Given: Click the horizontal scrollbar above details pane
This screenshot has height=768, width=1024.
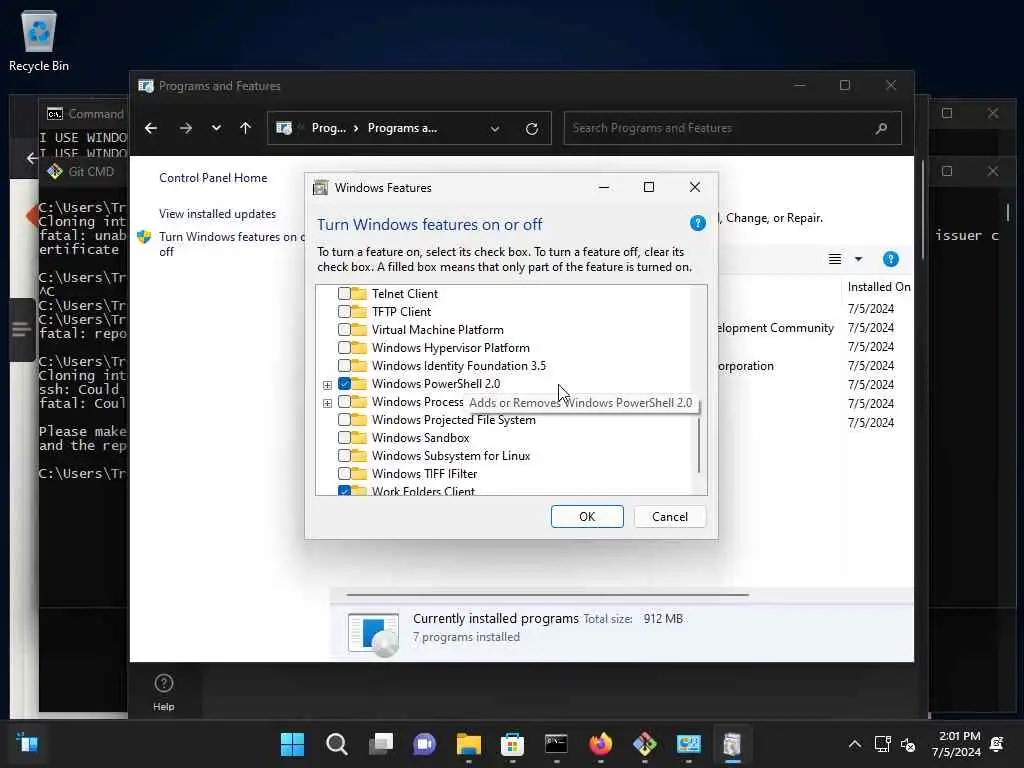Looking at the screenshot, I should (x=547, y=595).
